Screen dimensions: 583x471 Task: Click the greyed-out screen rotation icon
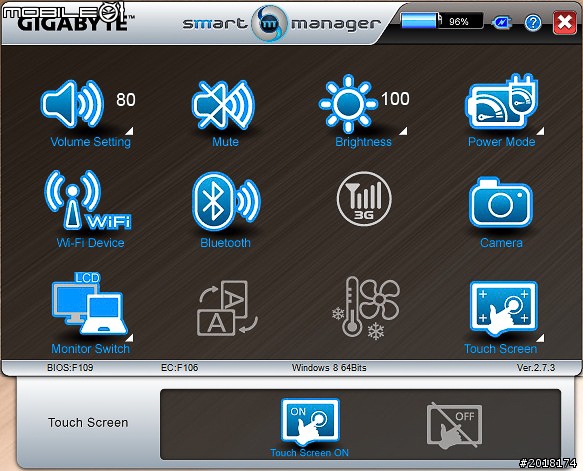click(227, 307)
